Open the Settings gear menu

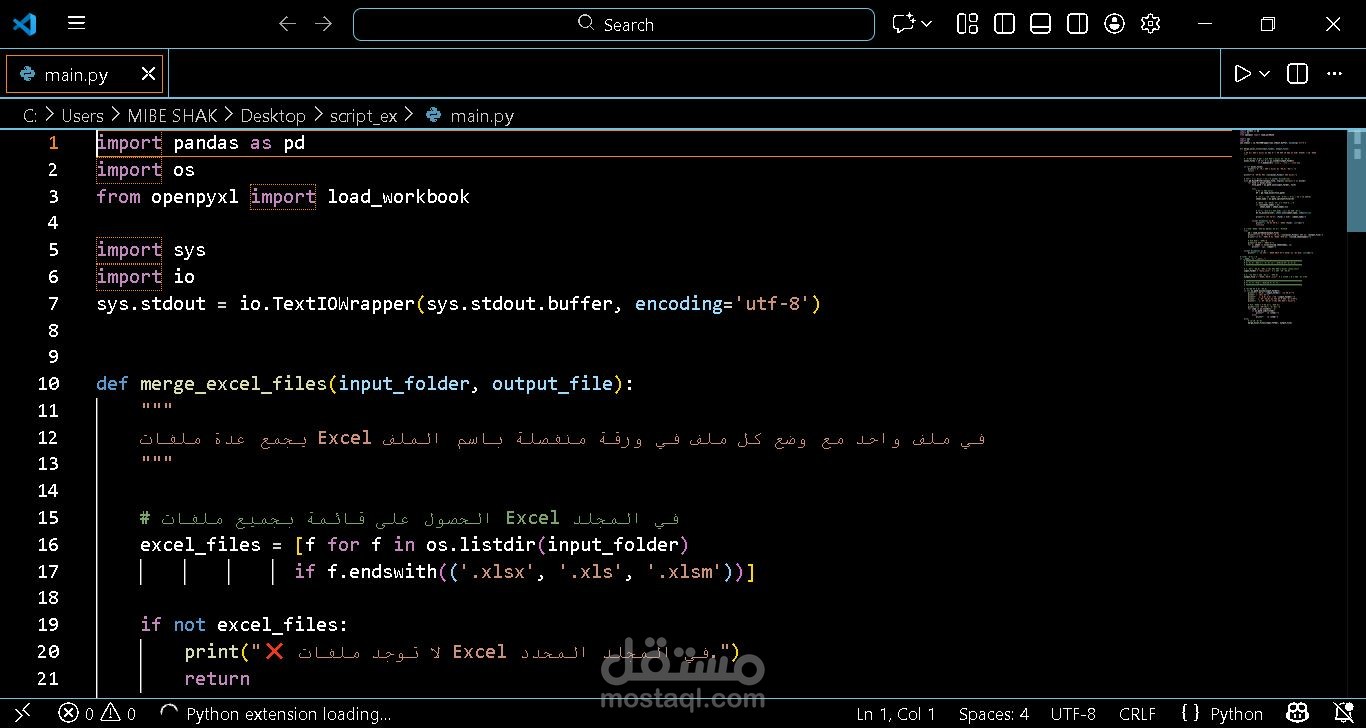[1150, 24]
